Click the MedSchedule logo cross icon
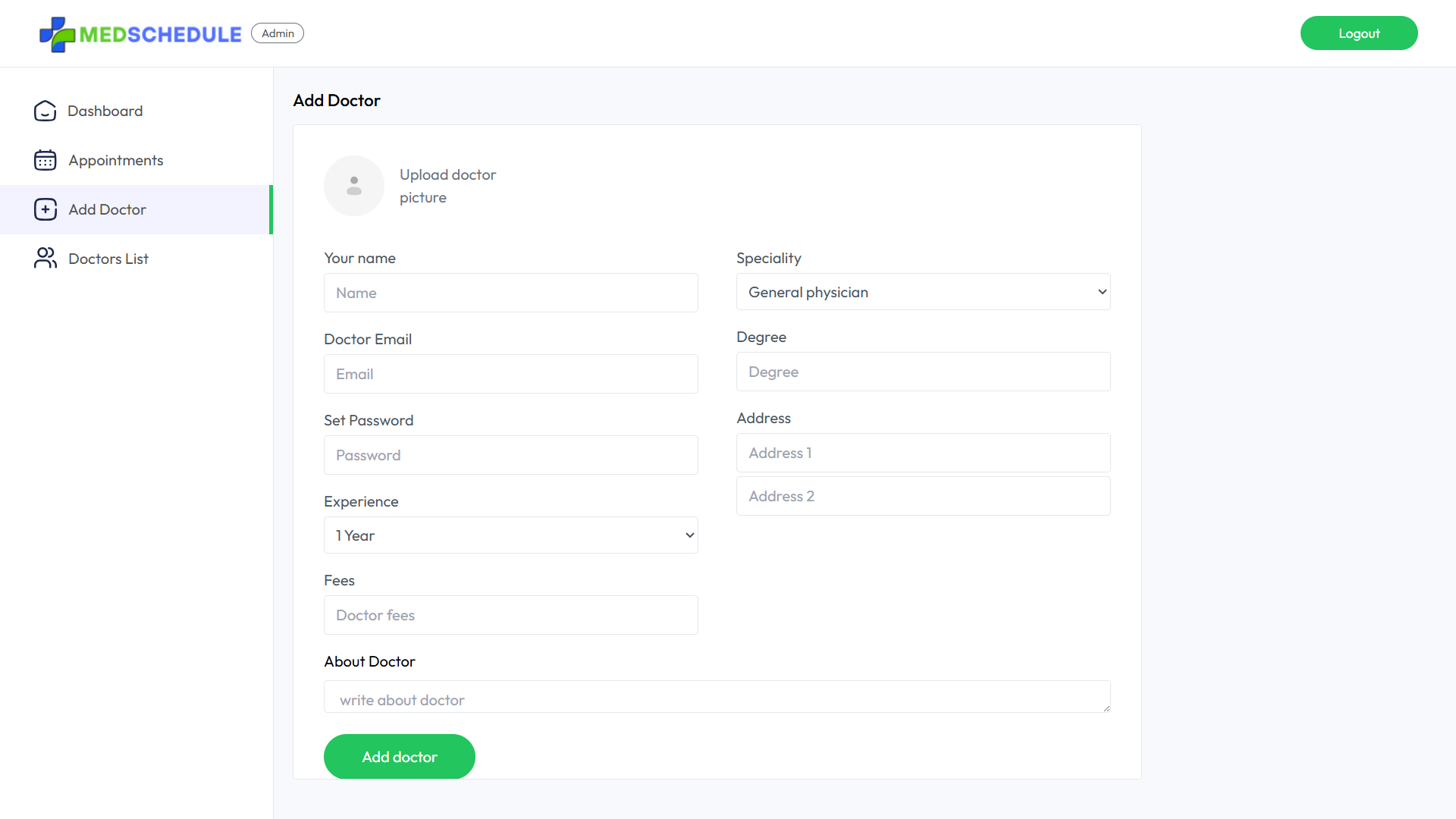 click(x=57, y=34)
